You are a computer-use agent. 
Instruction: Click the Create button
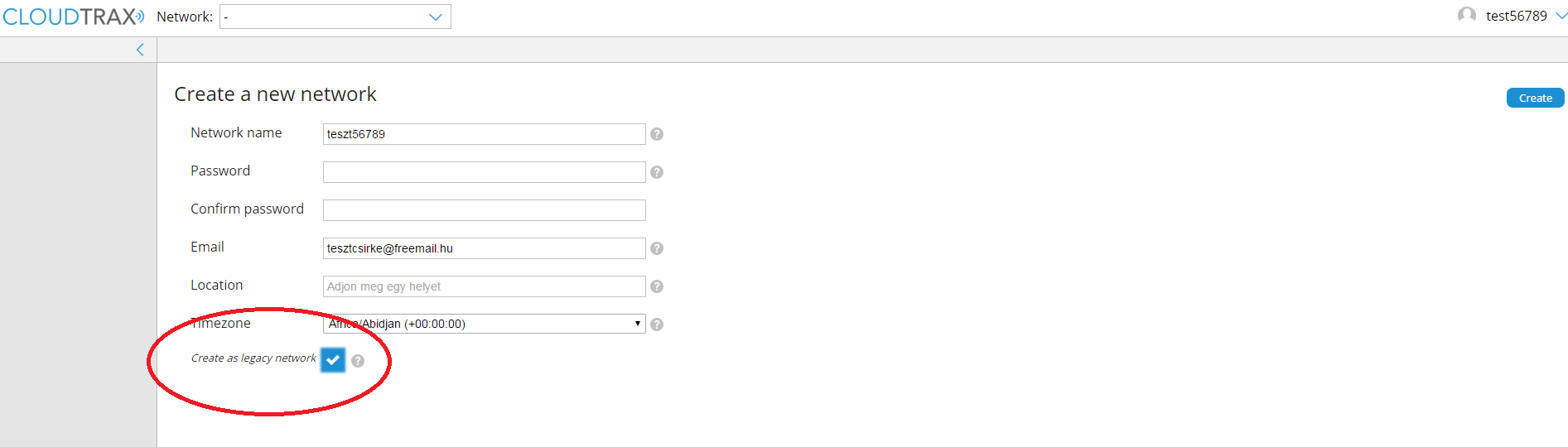tap(1535, 98)
